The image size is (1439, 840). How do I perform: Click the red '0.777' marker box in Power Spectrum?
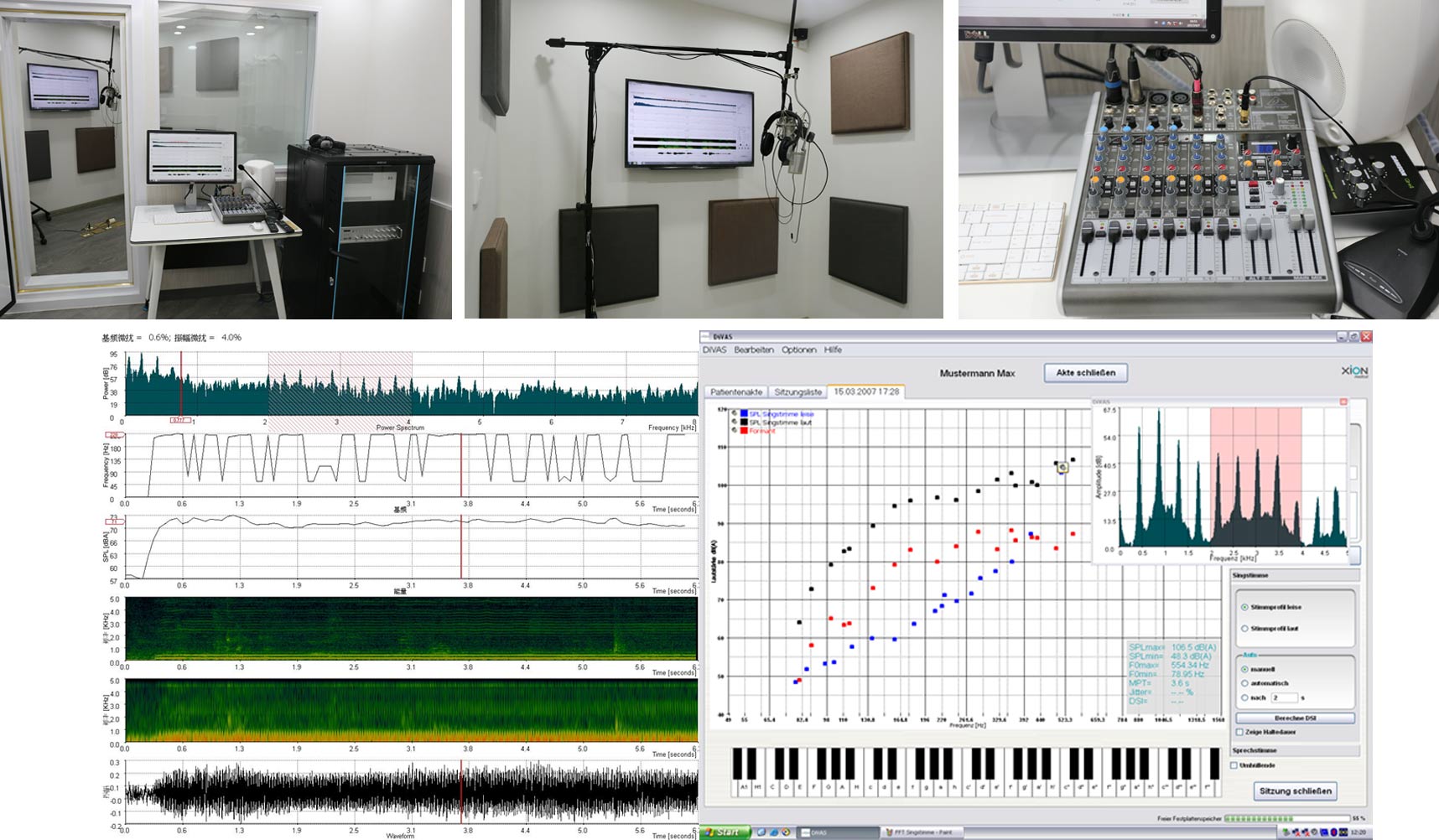point(179,420)
